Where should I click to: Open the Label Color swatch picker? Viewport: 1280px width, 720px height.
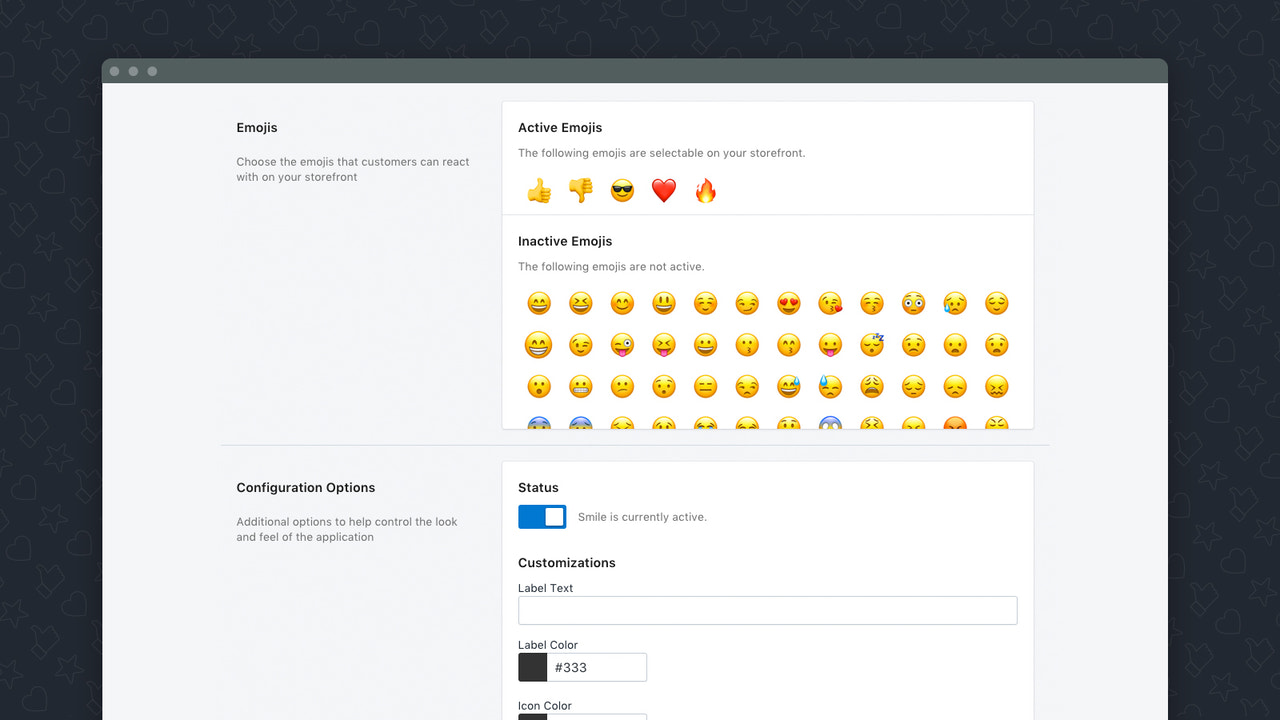click(531, 666)
